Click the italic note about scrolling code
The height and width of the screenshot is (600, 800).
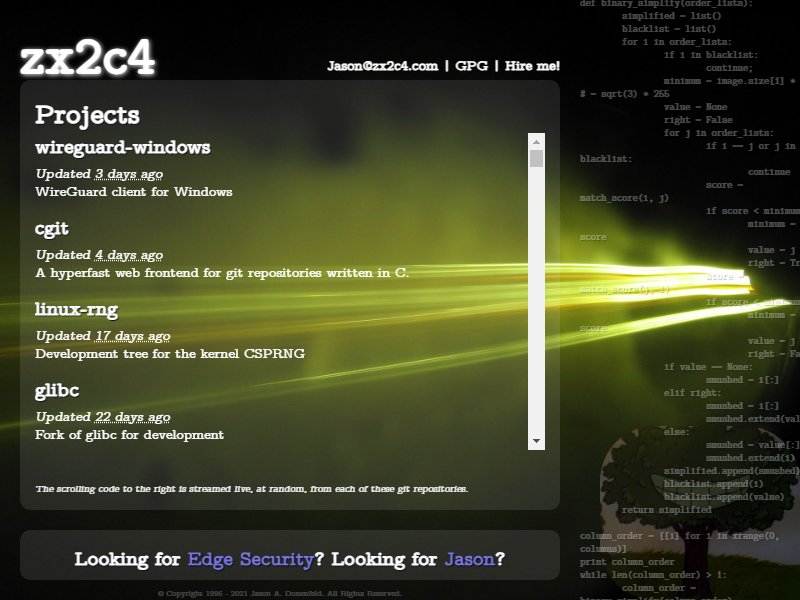pyautogui.click(x=252, y=489)
